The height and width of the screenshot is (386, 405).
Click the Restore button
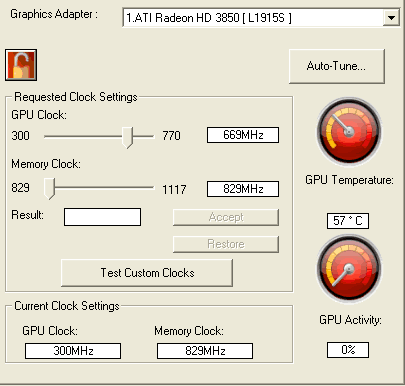(x=226, y=244)
